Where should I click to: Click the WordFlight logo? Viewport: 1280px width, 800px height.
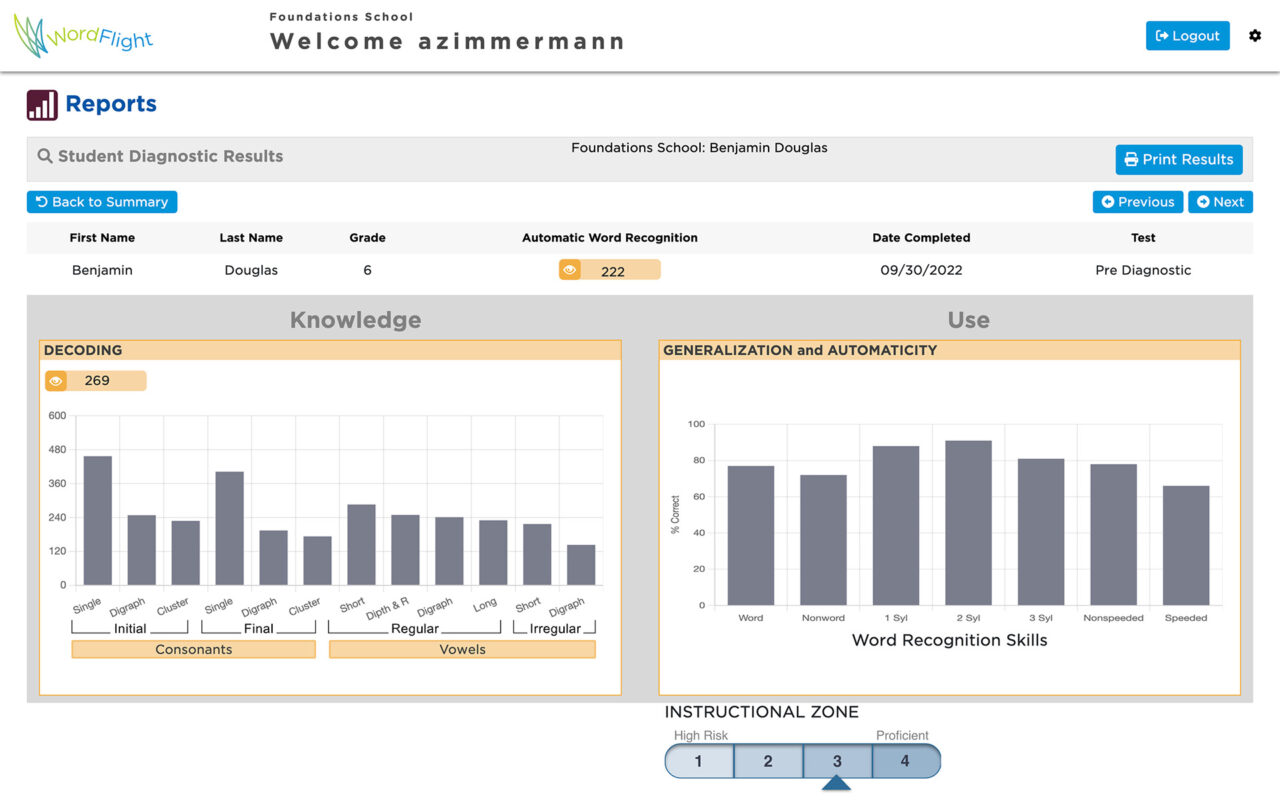tap(83, 36)
